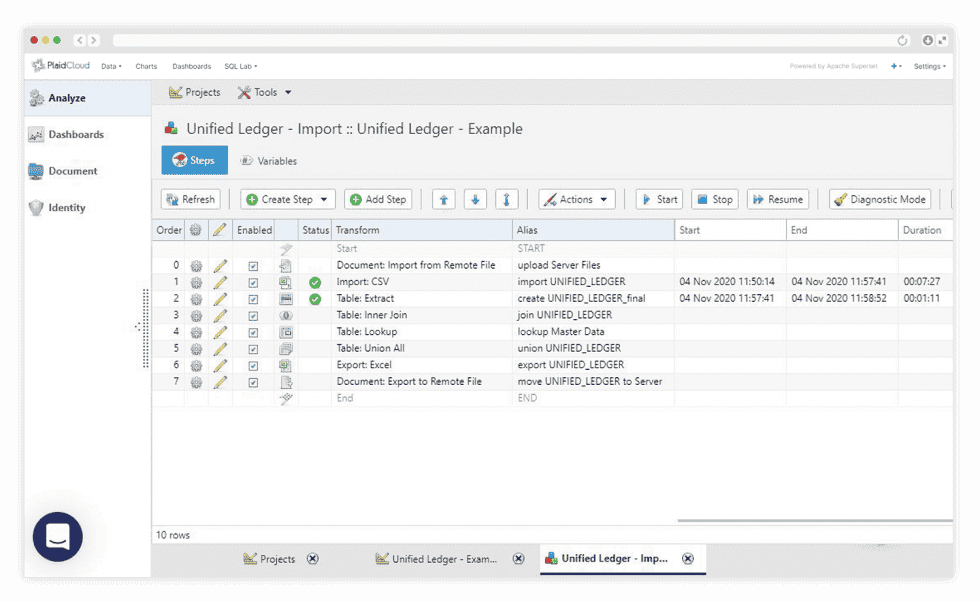Expand the SQL Lab dropdown
Image resolution: width=980 pixels, height=602 pixels.
[x=241, y=66]
